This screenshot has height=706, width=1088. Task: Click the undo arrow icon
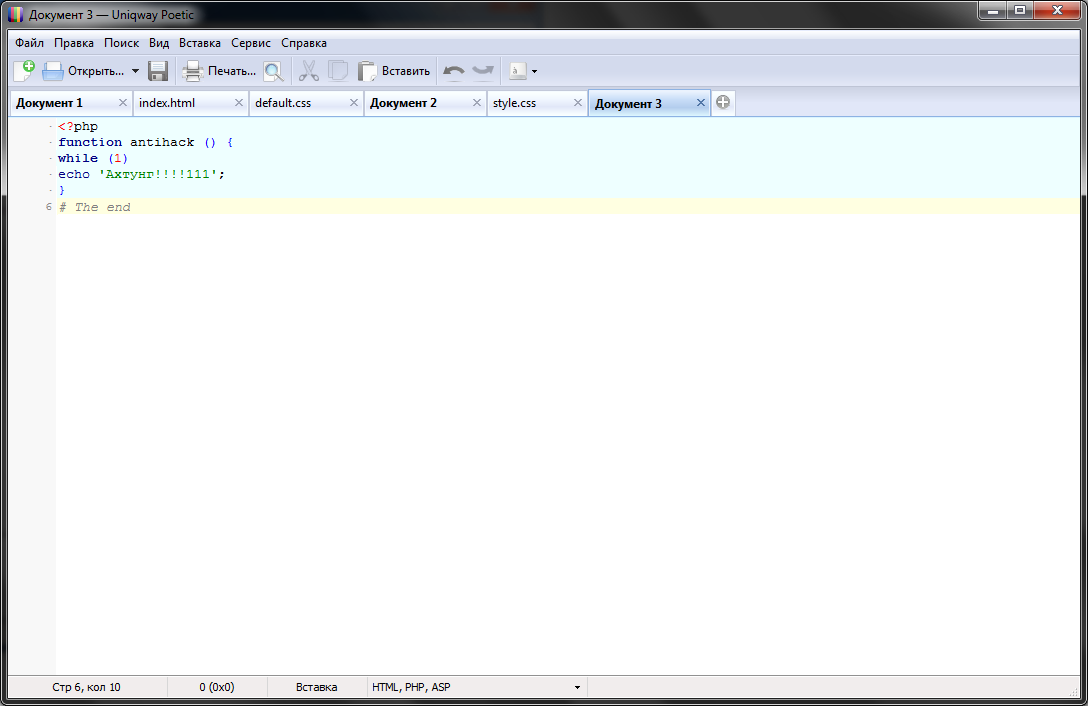click(x=454, y=71)
